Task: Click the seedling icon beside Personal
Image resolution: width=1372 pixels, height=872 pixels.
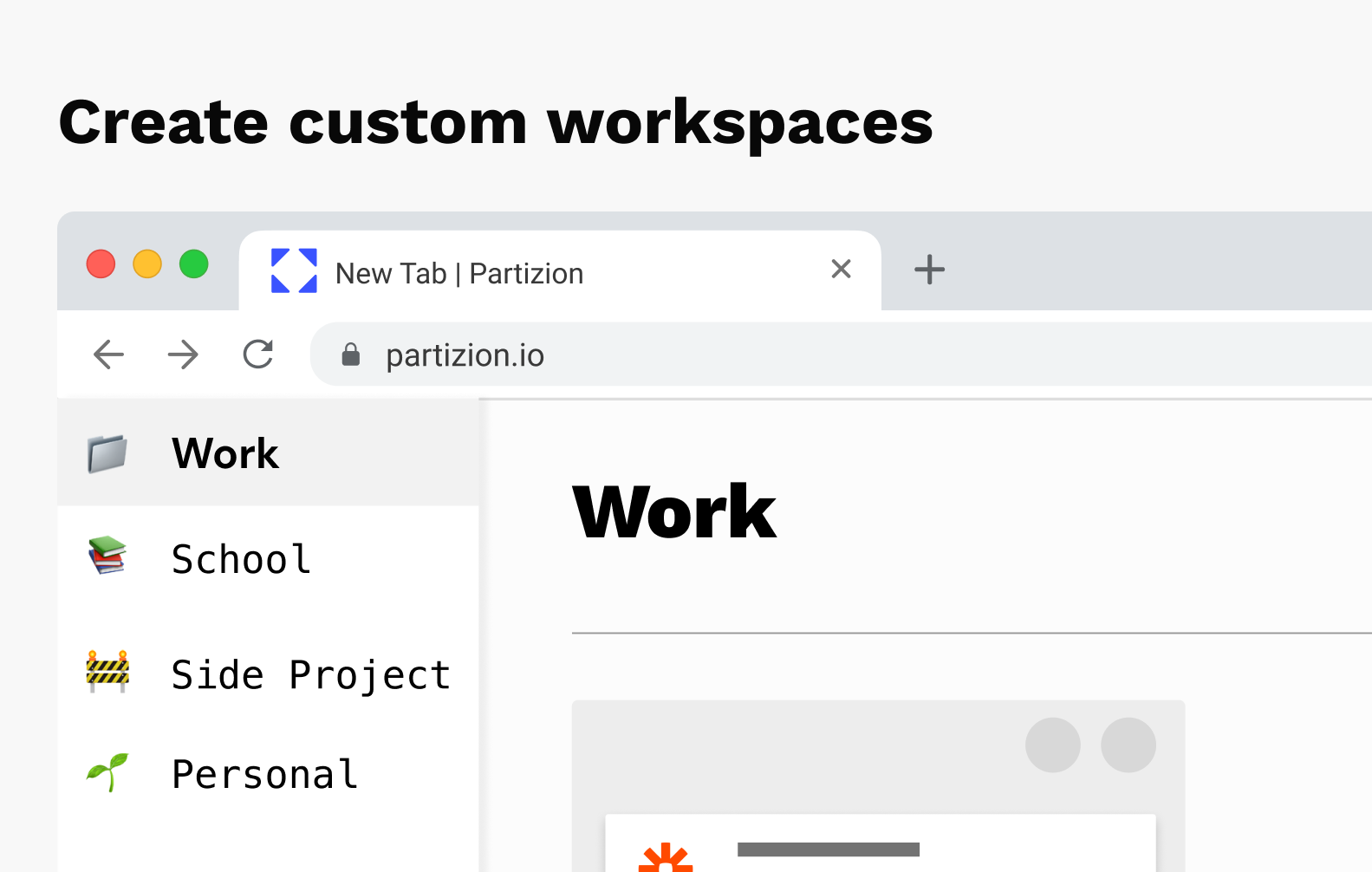Action: pos(107,771)
